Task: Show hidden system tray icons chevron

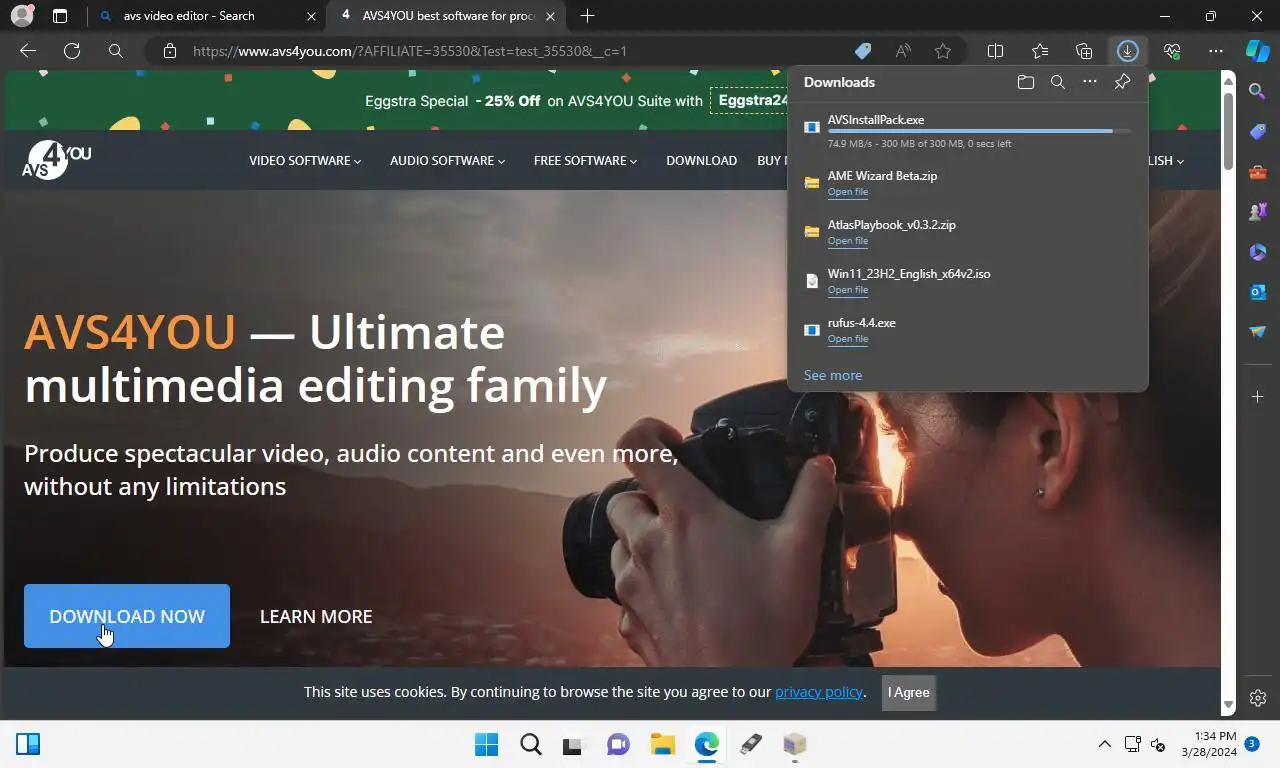Action: 1105,744
